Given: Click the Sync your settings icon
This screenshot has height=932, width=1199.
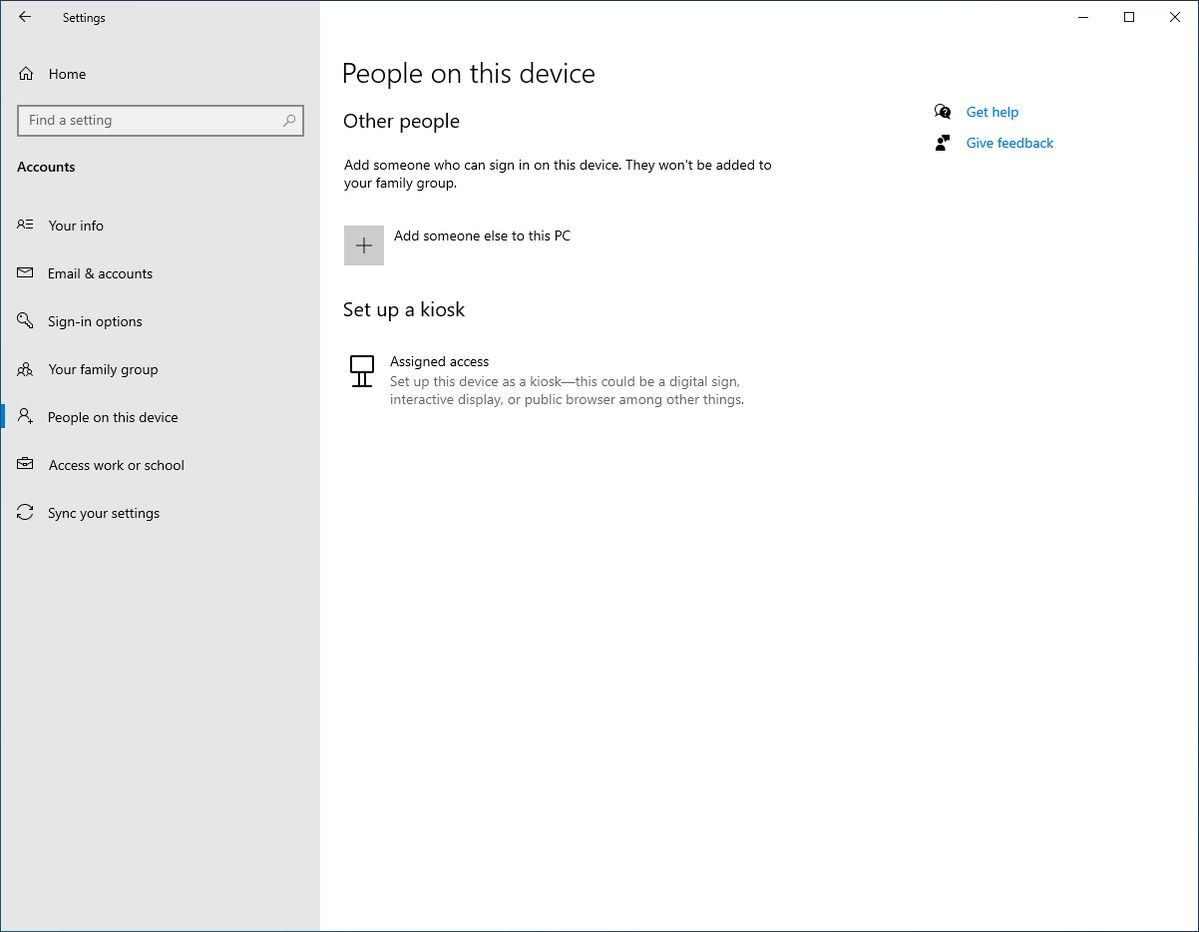Looking at the screenshot, I should (25, 512).
